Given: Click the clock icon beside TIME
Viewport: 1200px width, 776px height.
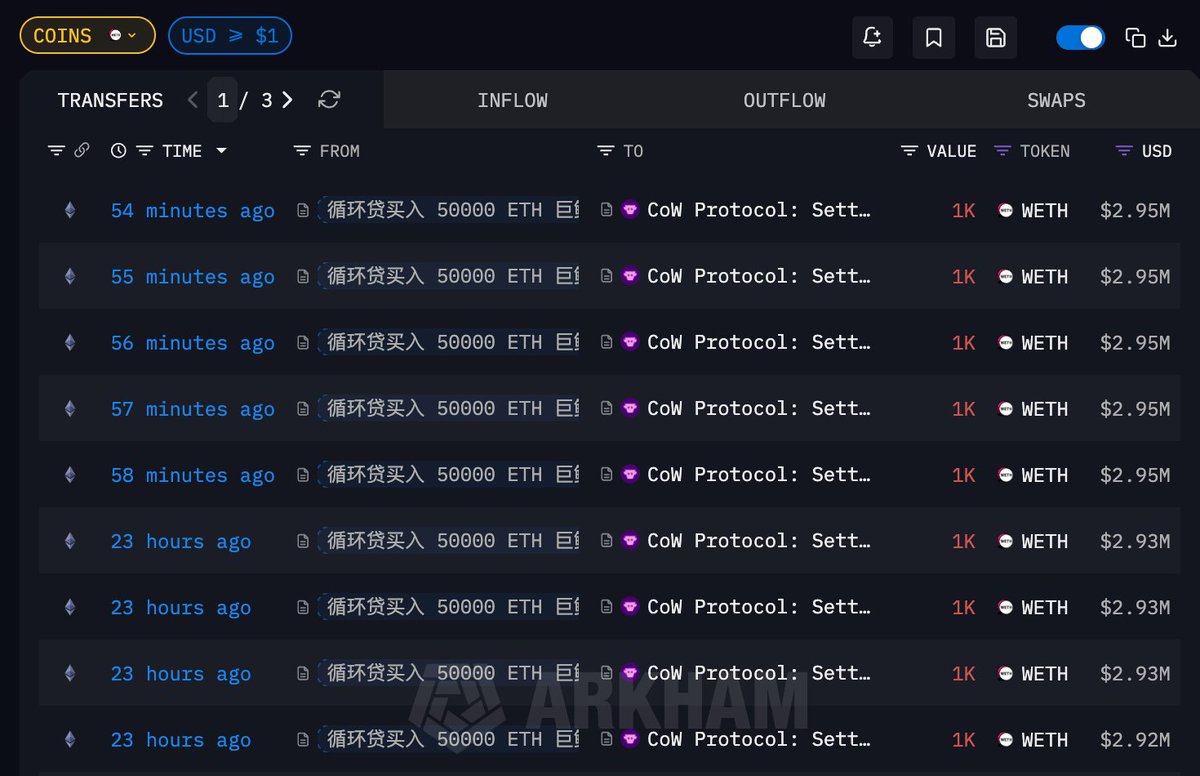Looking at the screenshot, I should (118, 150).
